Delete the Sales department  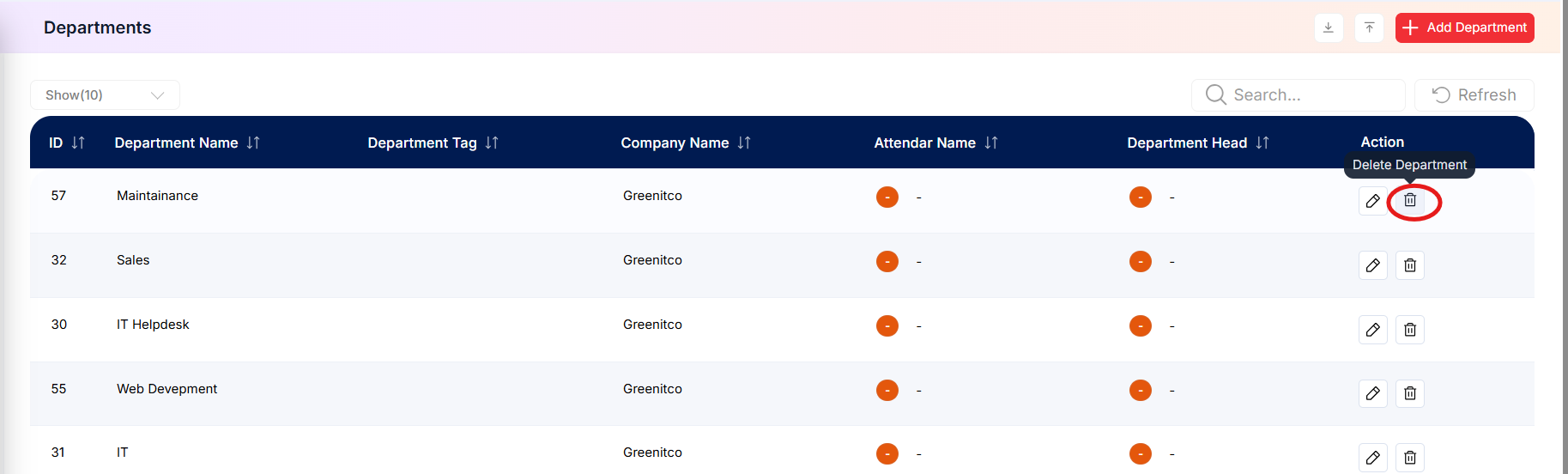1410,265
